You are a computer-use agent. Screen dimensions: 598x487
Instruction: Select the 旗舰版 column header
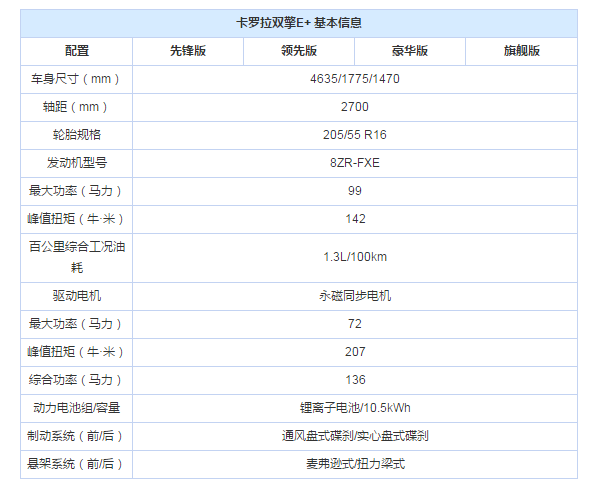pos(522,51)
